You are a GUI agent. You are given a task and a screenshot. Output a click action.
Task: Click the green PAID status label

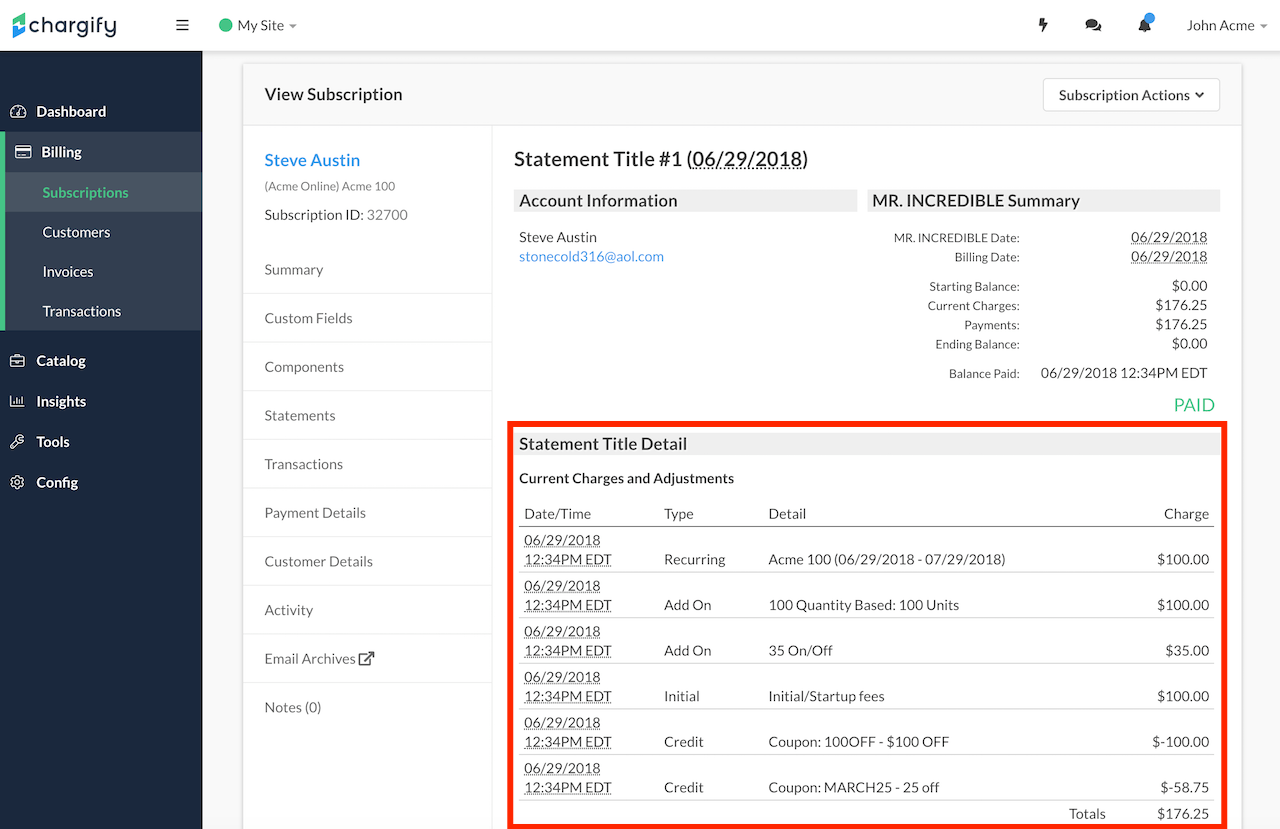tap(1194, 405)
